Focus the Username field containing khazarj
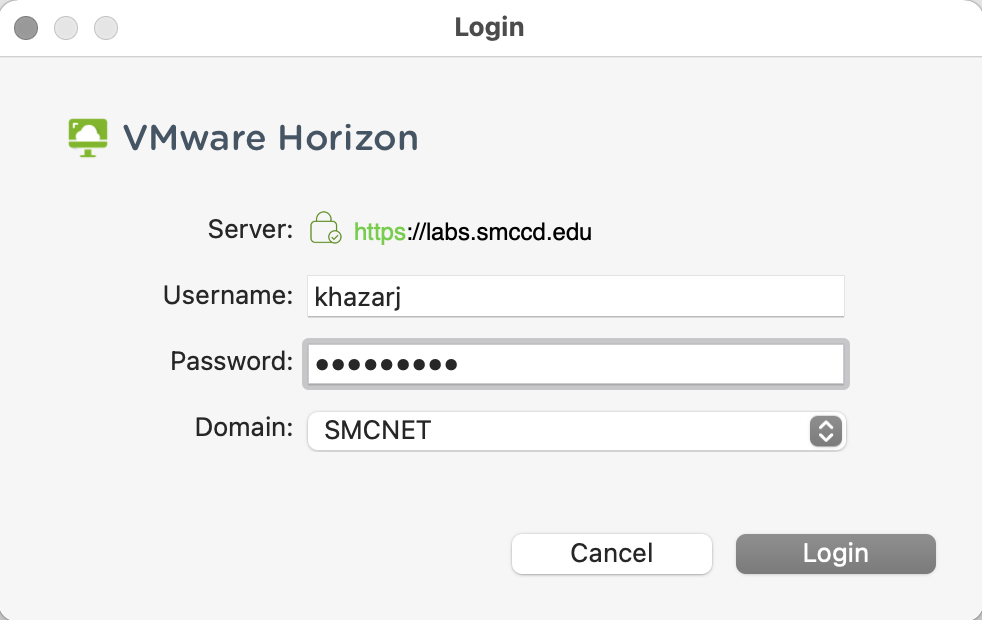This screenshot has width=982, height=620. pyautogui.click(x=576, y=296)
